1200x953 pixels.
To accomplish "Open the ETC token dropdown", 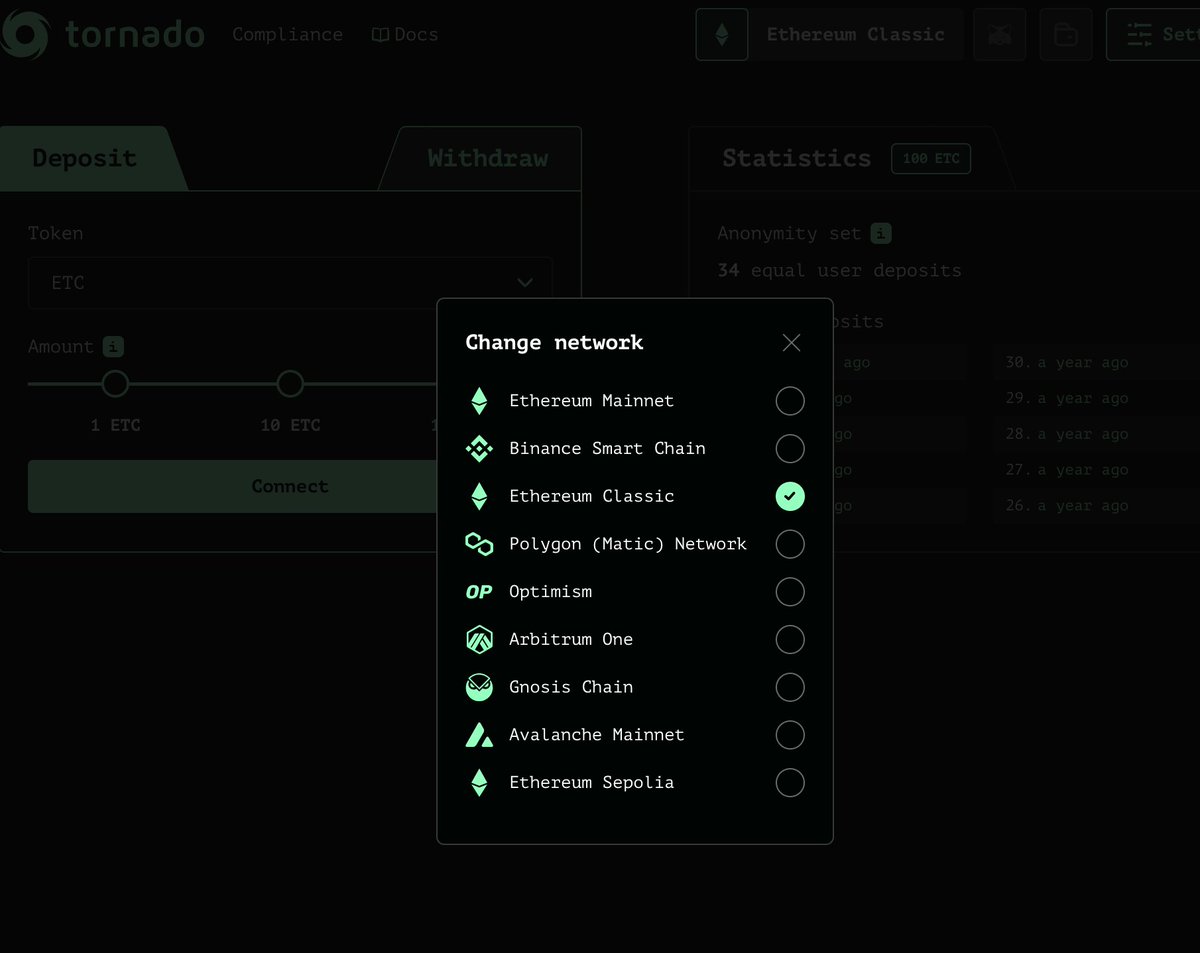I will tap(290, 283).
